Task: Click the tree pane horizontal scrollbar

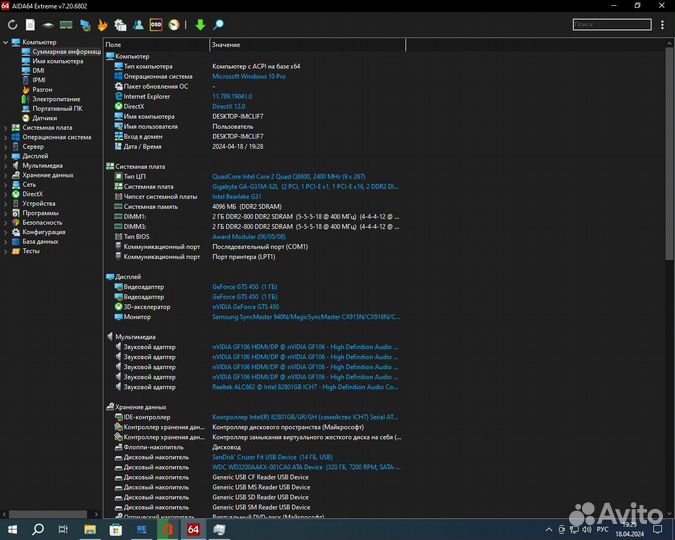Action: click(48, 514)
